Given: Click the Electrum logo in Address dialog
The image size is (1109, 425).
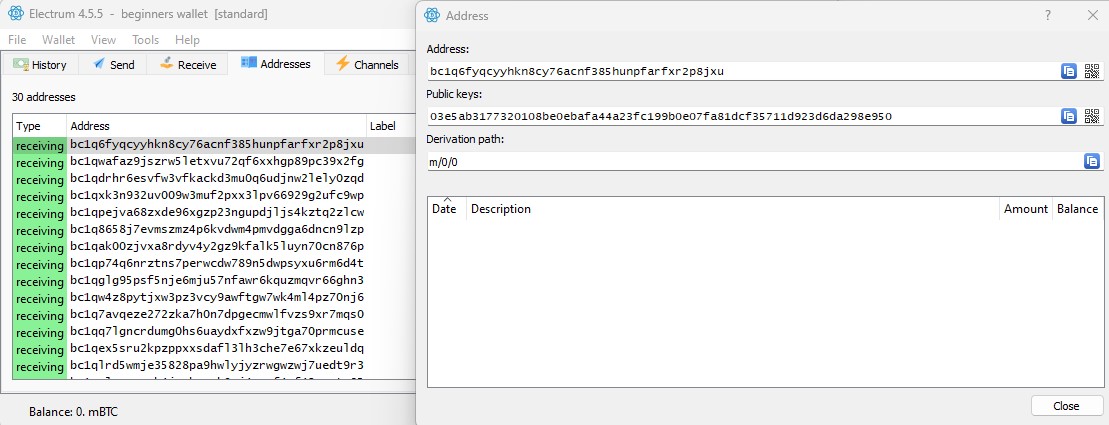Looking at the screenshot, I should pos(432,15).
